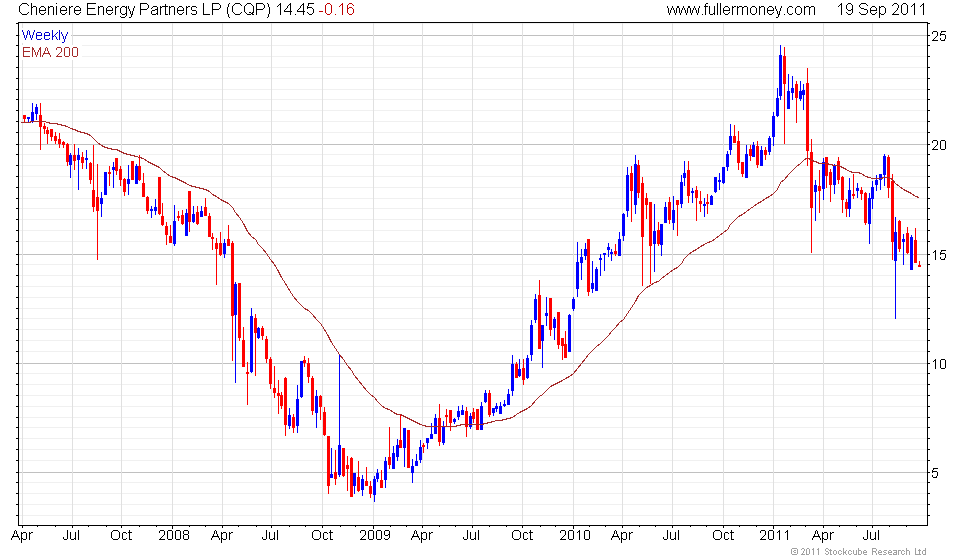Select the blue 'Weekly' legend label
Image resolution: width=980 pixels, height=560 pixels.
(45, 36)
